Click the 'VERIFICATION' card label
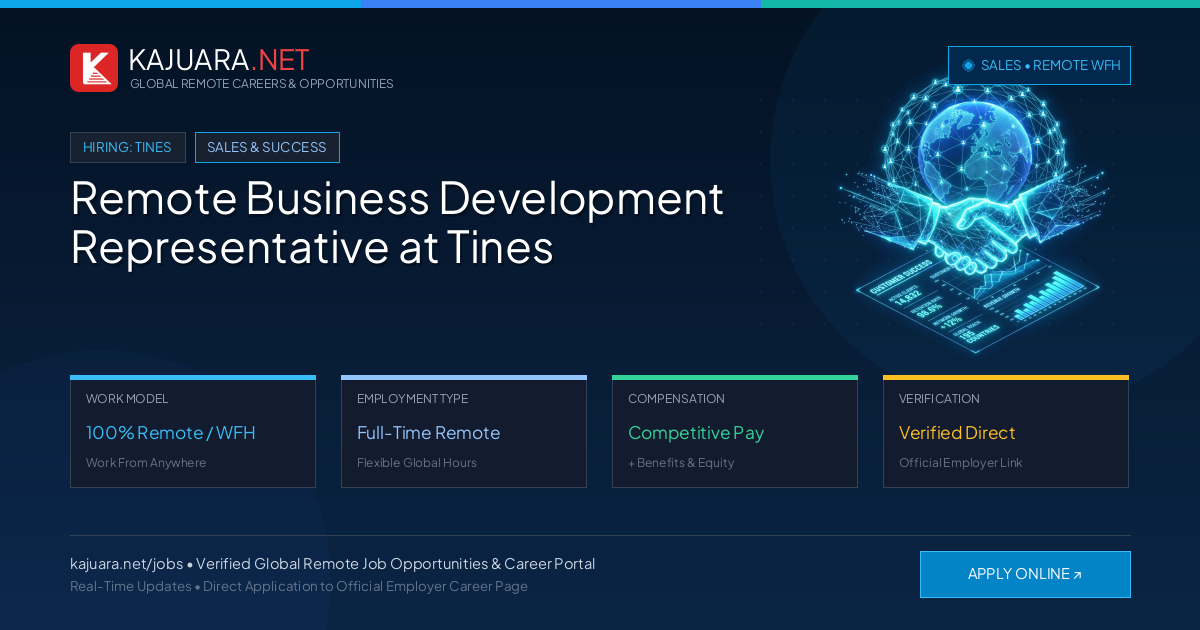Image resolution: width=1200 pixels, height=630 pixels. (939, 399)
